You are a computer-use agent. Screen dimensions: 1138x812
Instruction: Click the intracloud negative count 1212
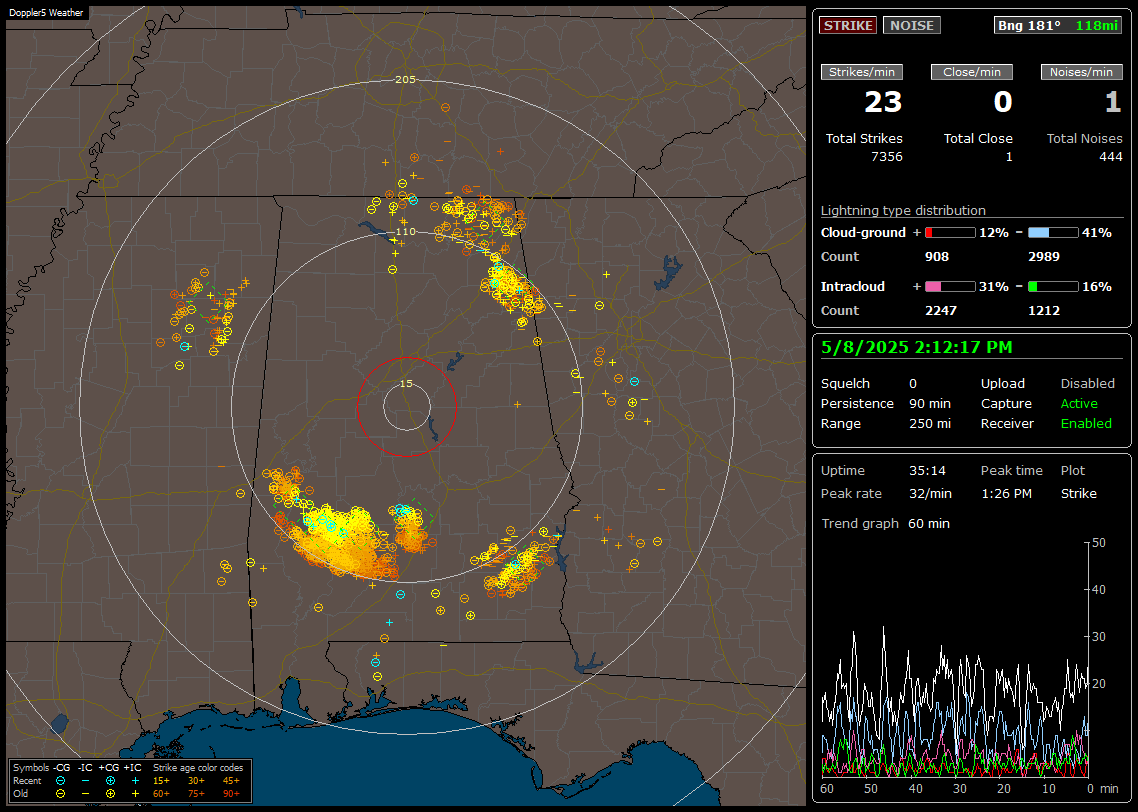[1044, 311]
